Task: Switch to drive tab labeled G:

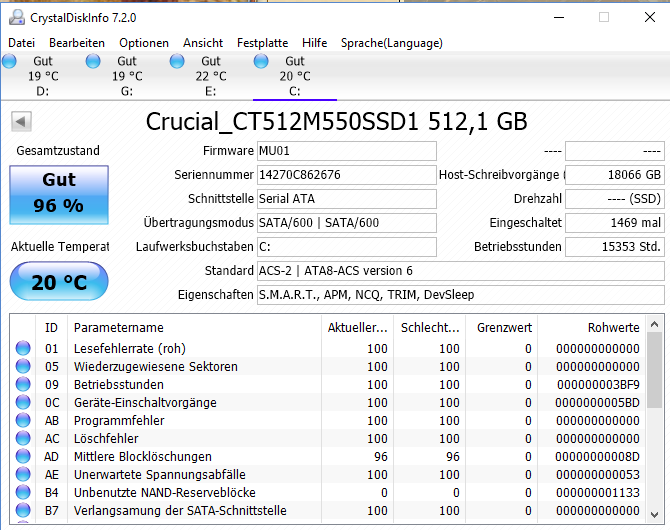Action: [x=126, y=76]
